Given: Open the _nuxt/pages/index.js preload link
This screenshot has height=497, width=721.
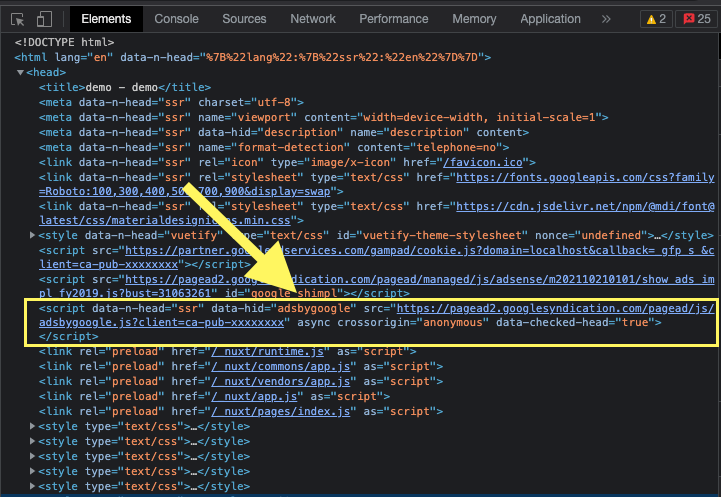Looking at the screenshot, I should 280,411.
